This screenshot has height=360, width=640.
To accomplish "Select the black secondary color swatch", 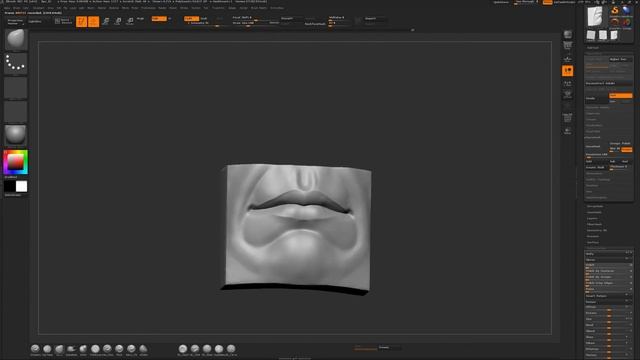I will coord(9,187).
